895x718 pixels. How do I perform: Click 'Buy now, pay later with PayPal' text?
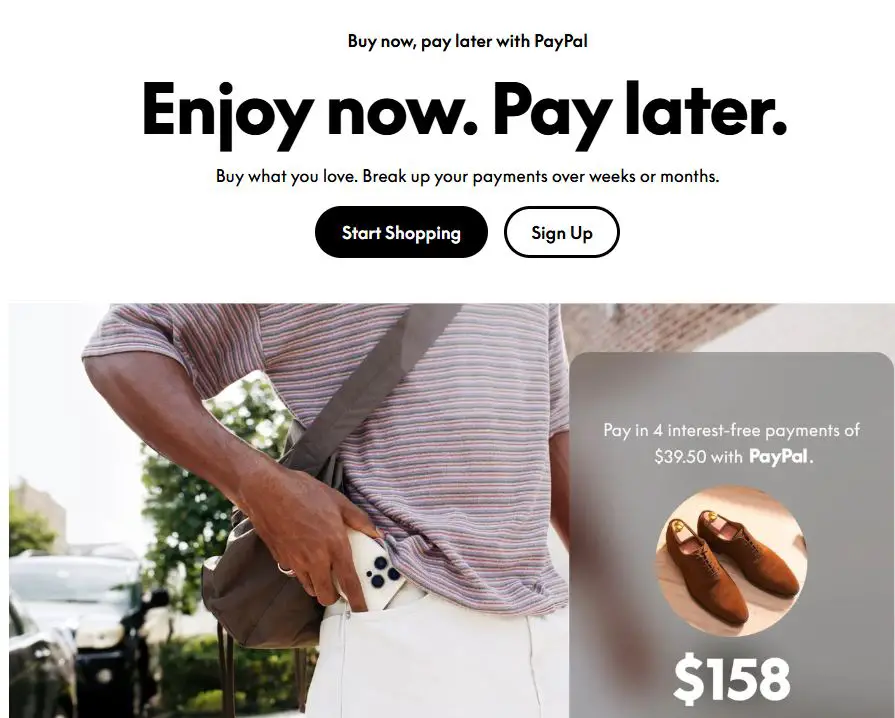[x=467, y=41]
